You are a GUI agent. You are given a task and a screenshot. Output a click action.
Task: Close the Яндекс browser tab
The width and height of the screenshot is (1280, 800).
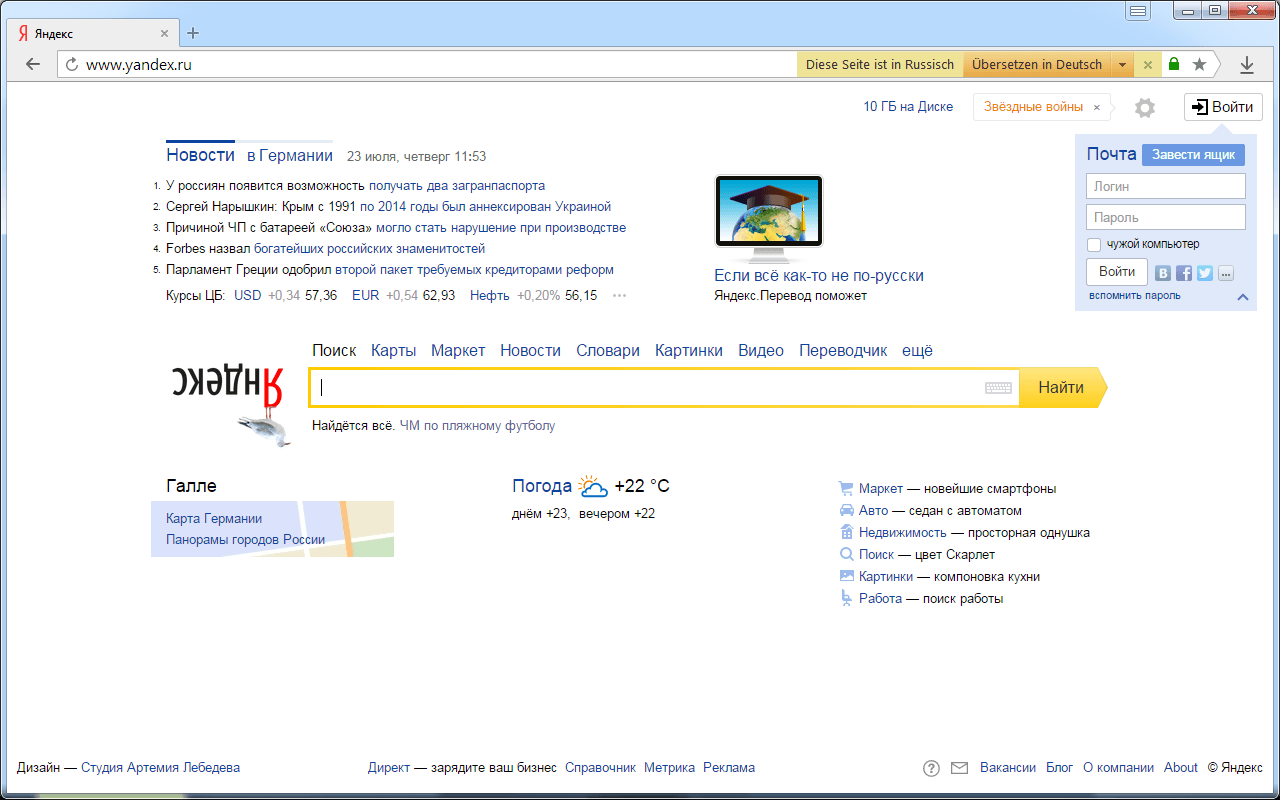[x=164, y=33]
